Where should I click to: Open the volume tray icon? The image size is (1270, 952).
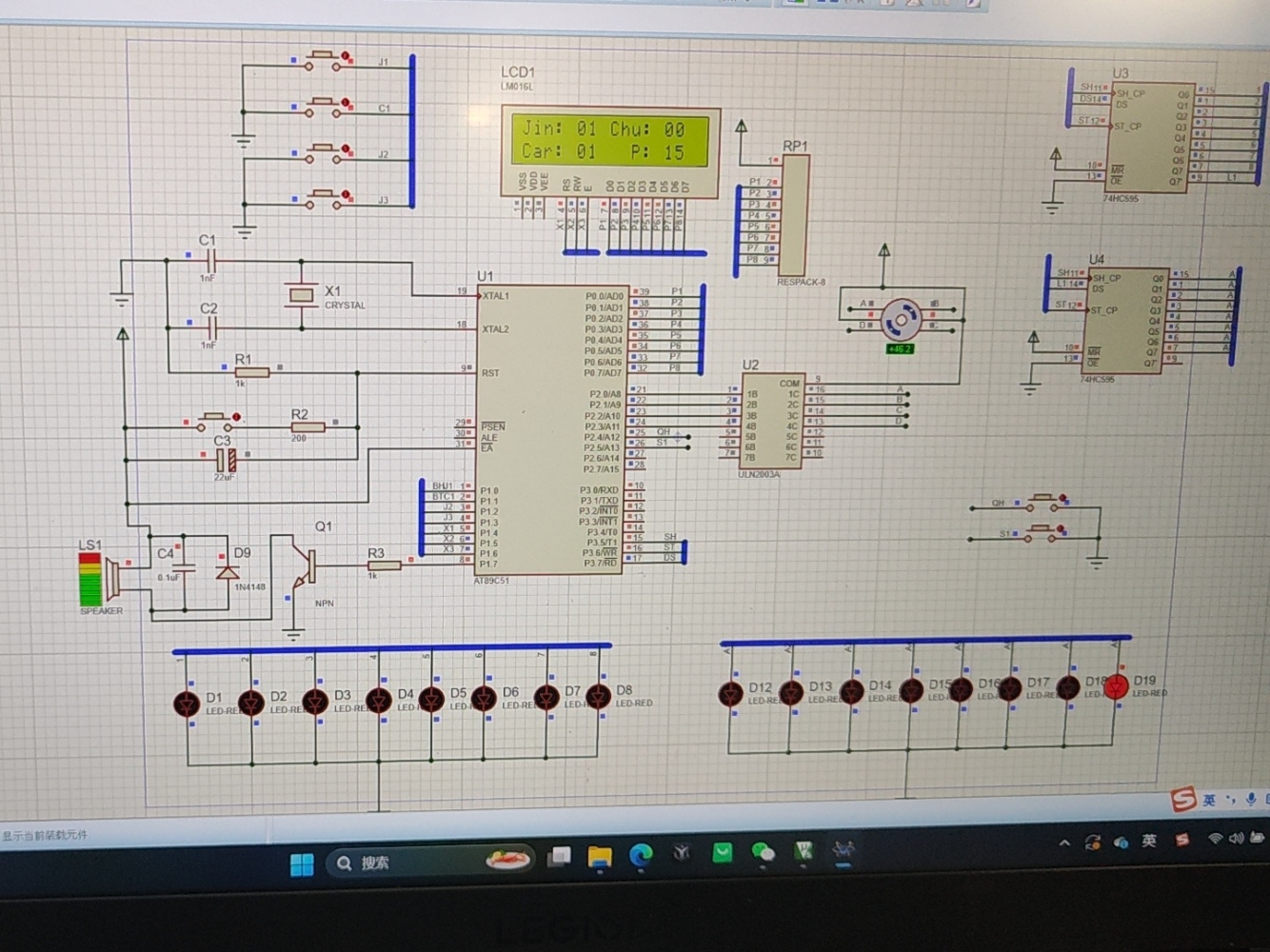coord(1237,838)
